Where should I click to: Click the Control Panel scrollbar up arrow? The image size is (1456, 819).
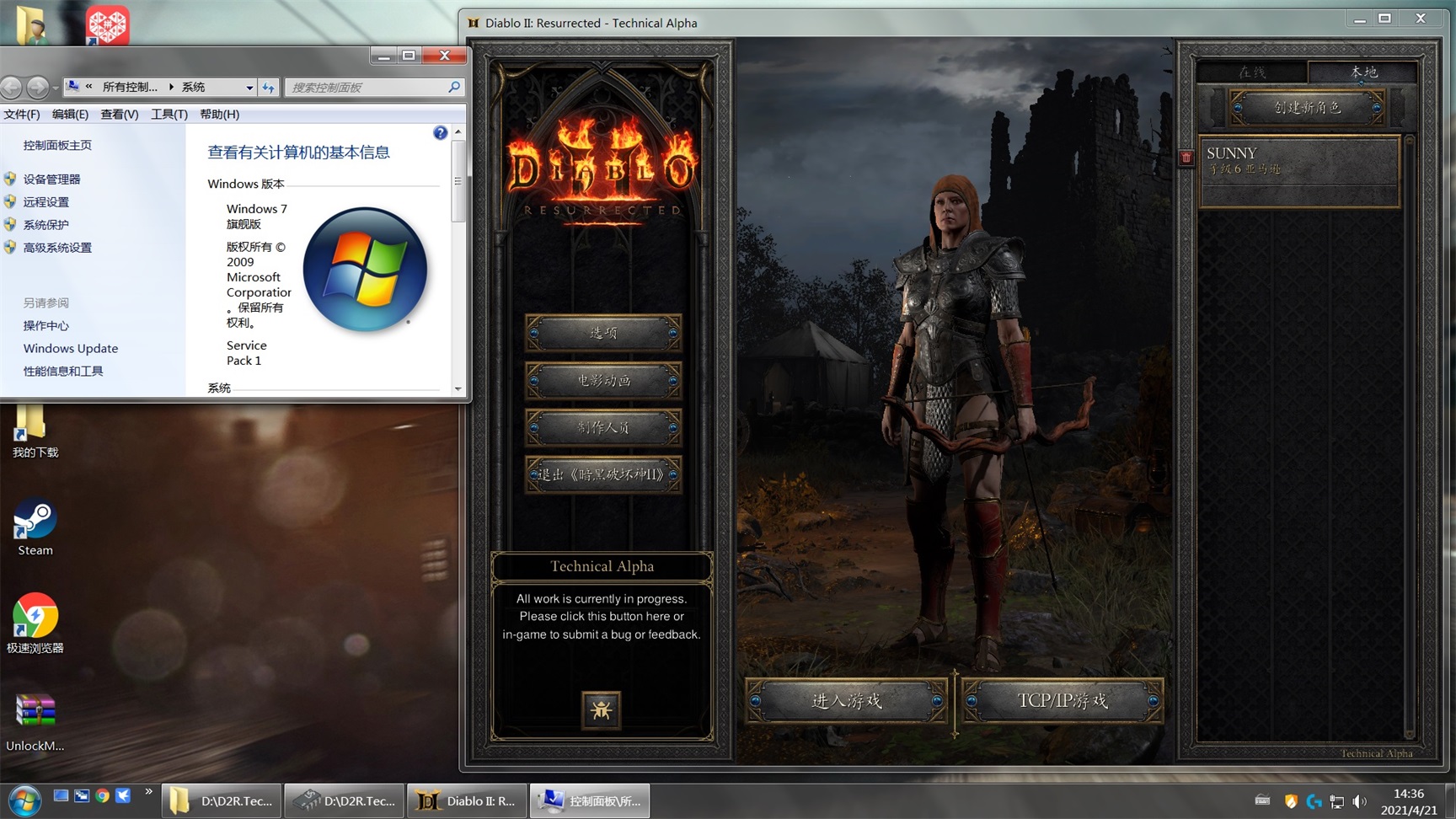click(x=458, y=131)
